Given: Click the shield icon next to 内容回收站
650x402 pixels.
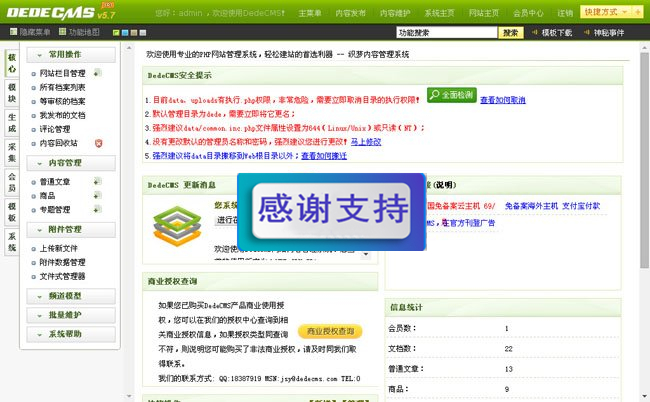Looking at the screenshot, I should tap(98, 143).
